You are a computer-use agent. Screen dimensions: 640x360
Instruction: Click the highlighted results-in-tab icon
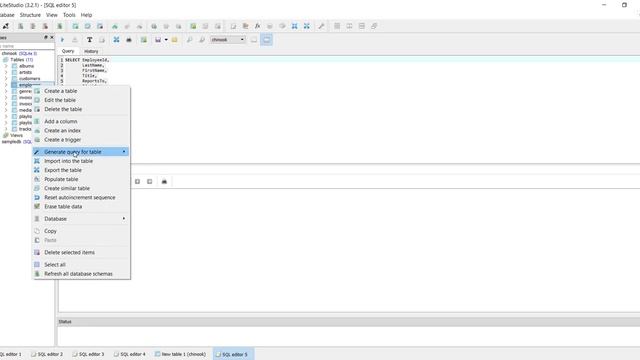click(267, 40)
